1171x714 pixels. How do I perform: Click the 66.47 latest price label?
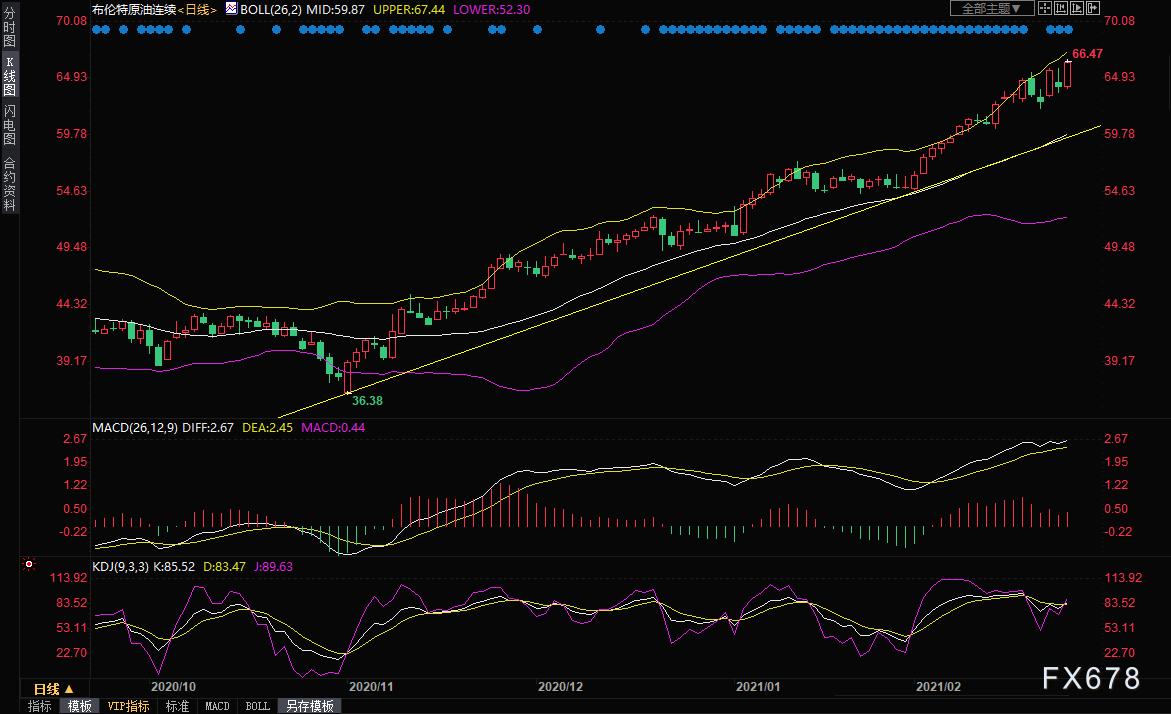[x=1087, y=53]
